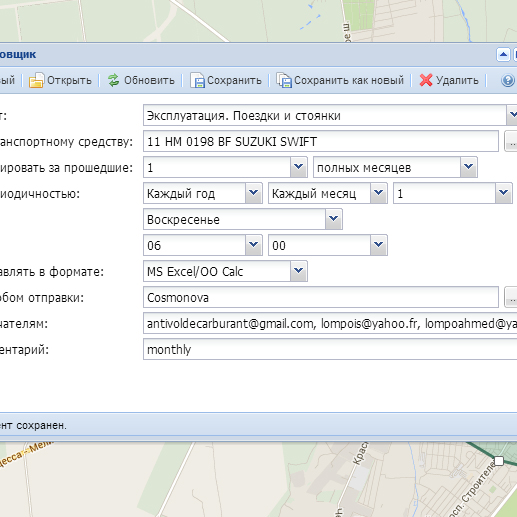Screen dimensions: 517x517
Task: Open the minutes dropdown showing 00
Action: [x=378, y=245]
